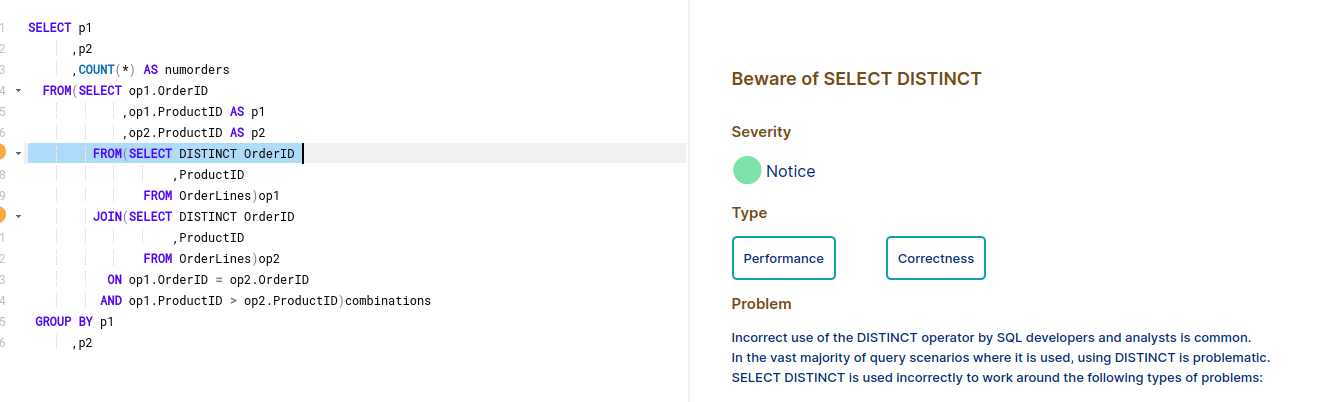
Task: Collapse the fold arrow at FROM(SELECT op1.OrderID line
Action: pyautogui.click(x=18, y=91)
